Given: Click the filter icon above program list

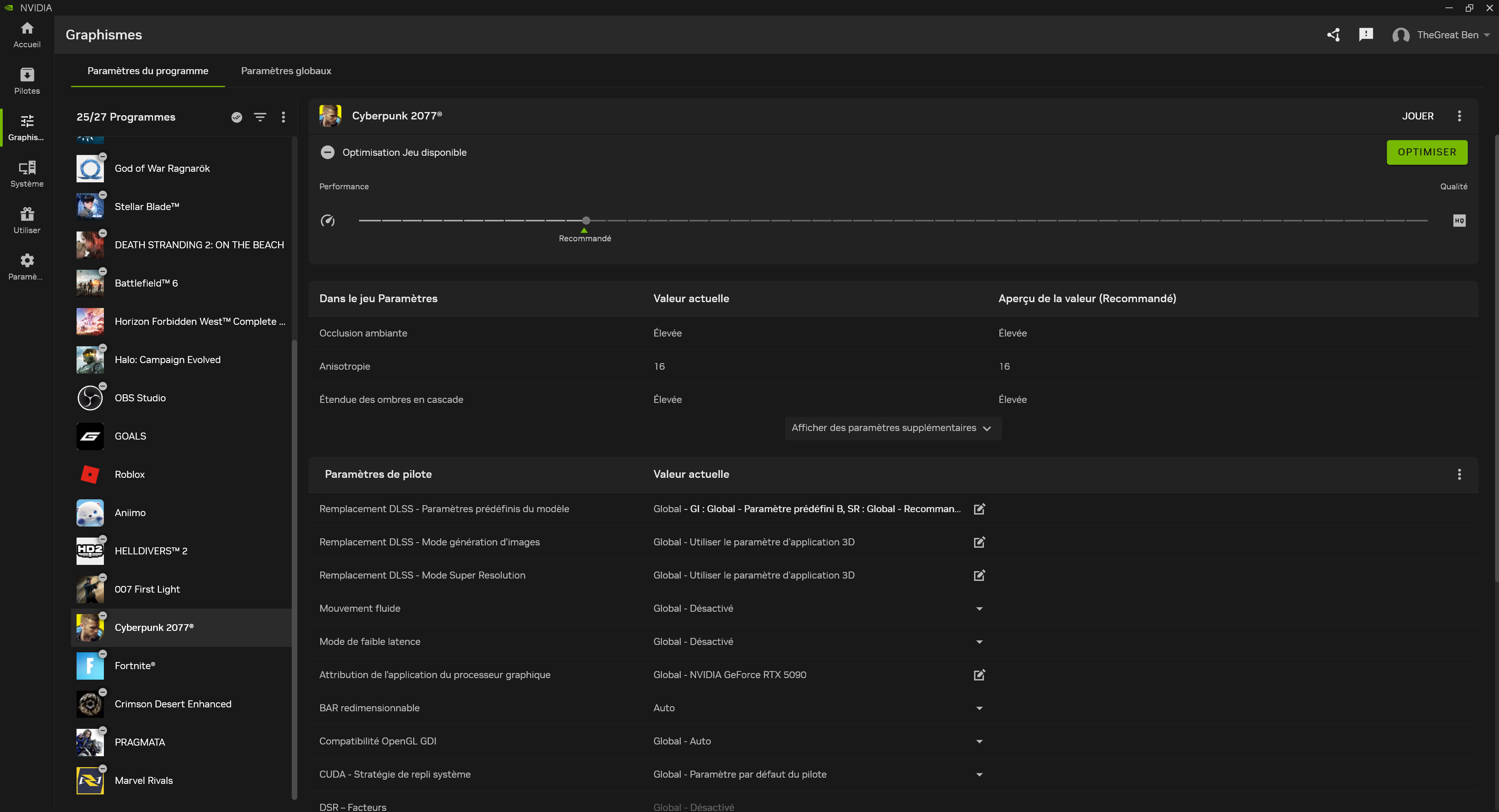Looking at the screenshot, I should (260, 117).
